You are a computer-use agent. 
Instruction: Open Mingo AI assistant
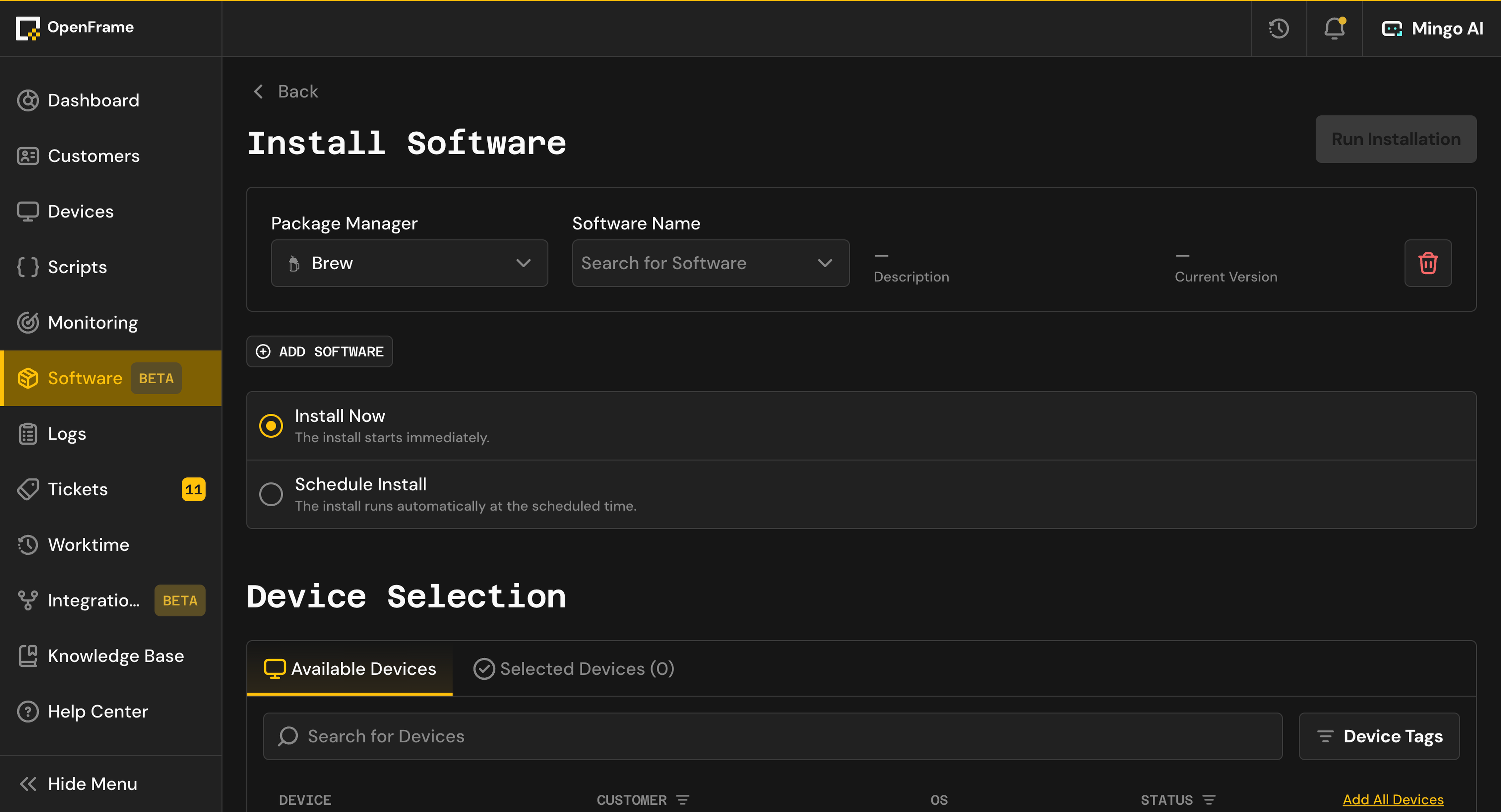click(x=1432, y=28)
